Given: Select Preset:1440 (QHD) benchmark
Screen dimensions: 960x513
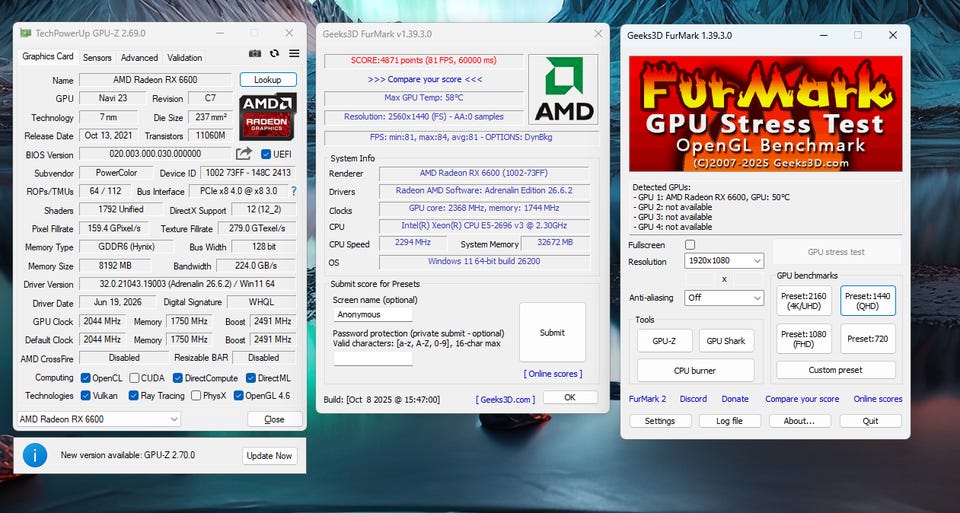Looking at the screenshot, I should coord(868,301).
